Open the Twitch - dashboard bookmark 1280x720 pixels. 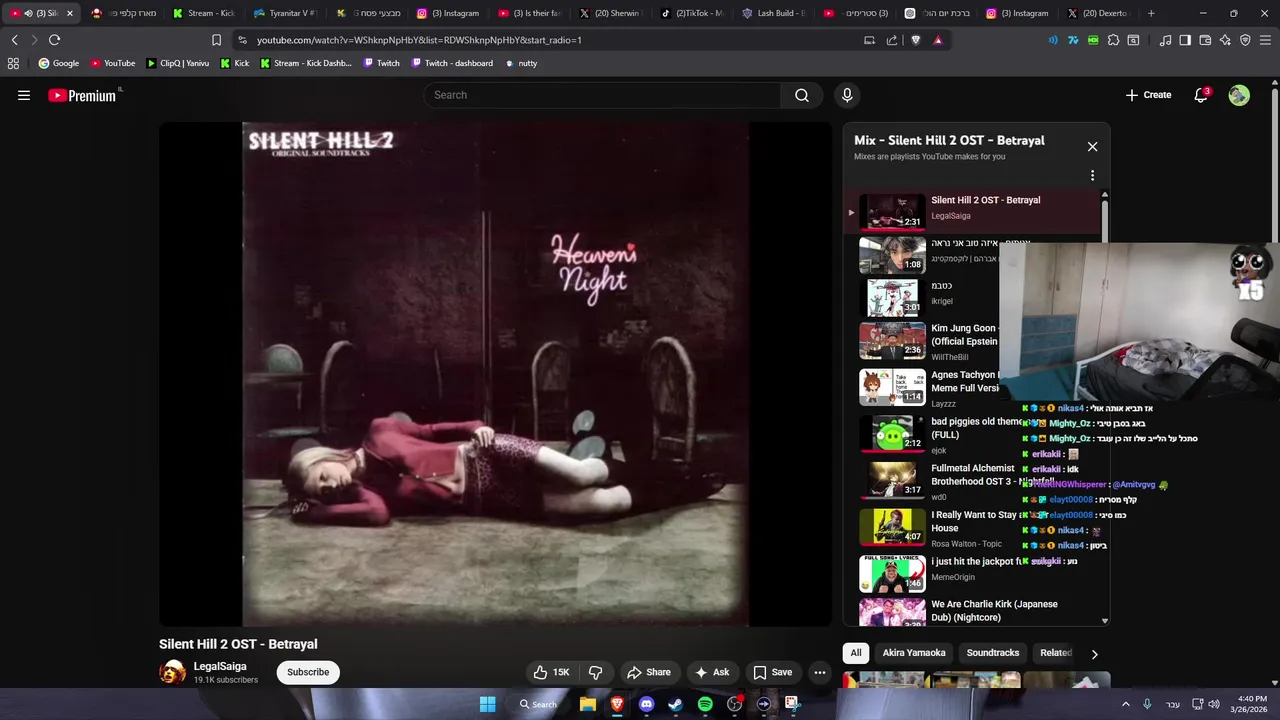pyautogui.click(x=452, y=63)
